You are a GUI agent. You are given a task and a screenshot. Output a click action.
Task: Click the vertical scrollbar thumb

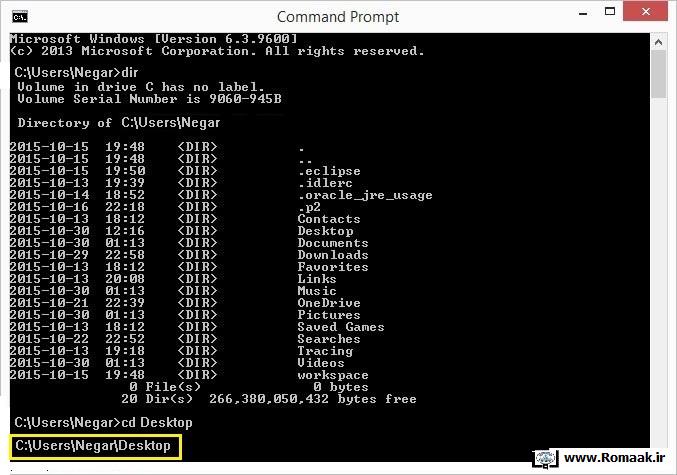658,74
